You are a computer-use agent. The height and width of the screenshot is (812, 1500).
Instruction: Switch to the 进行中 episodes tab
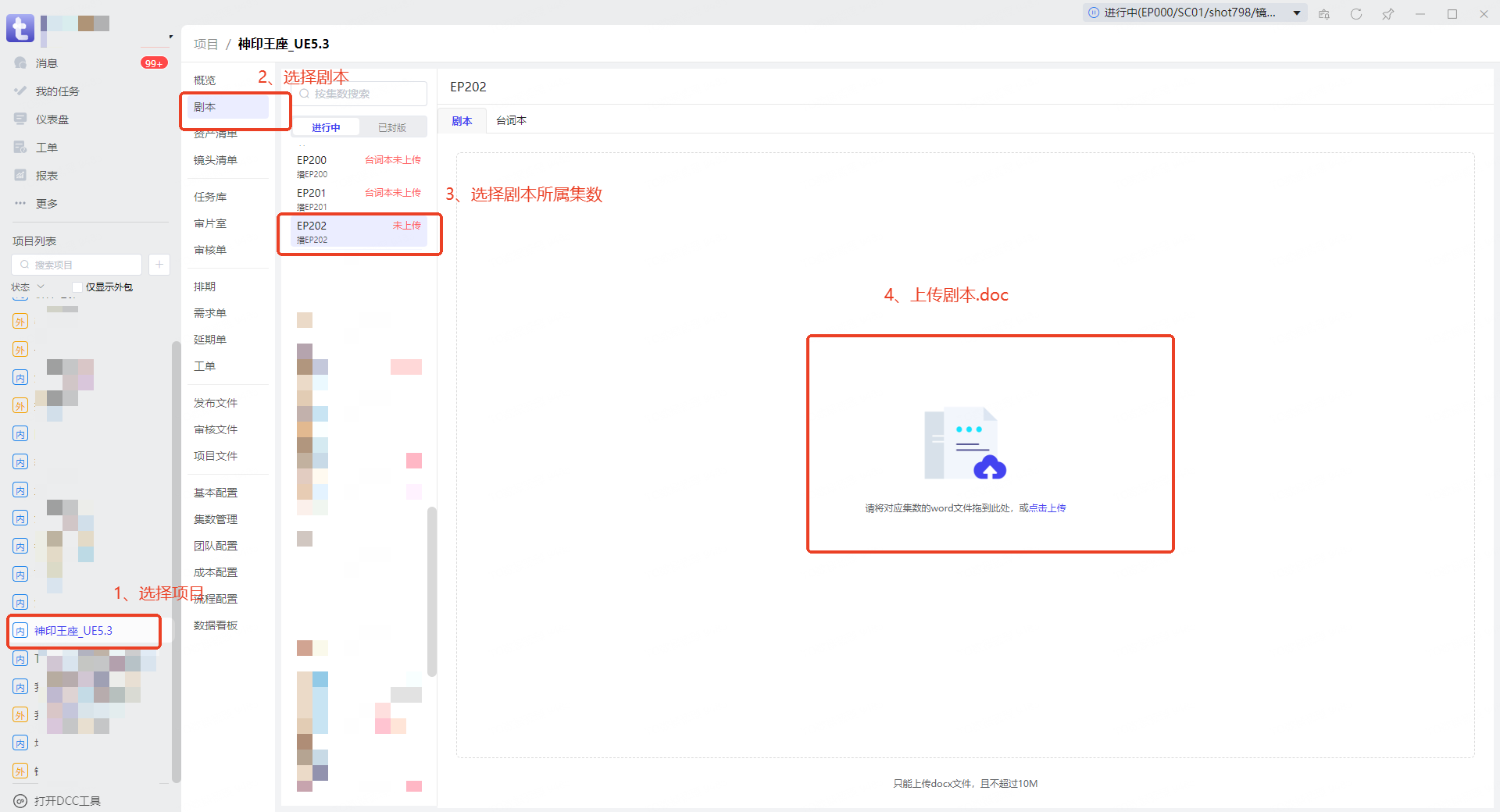coord(326,127)
